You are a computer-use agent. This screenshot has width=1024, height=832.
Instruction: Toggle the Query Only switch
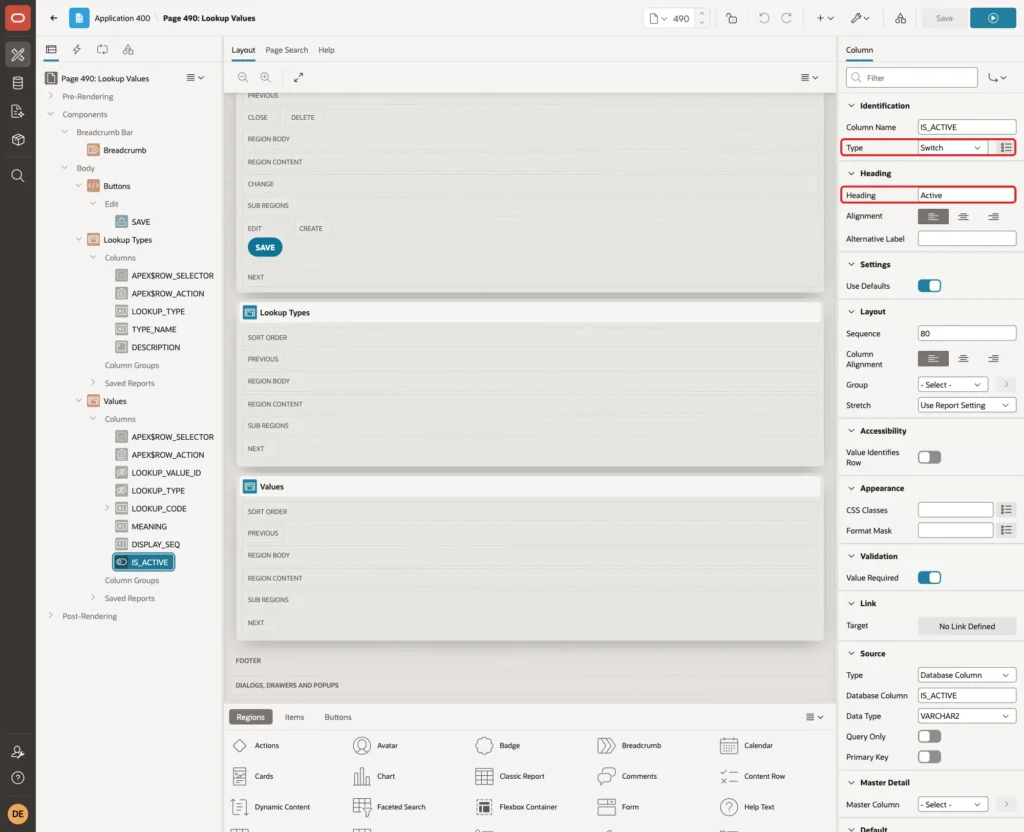(929, 736)
